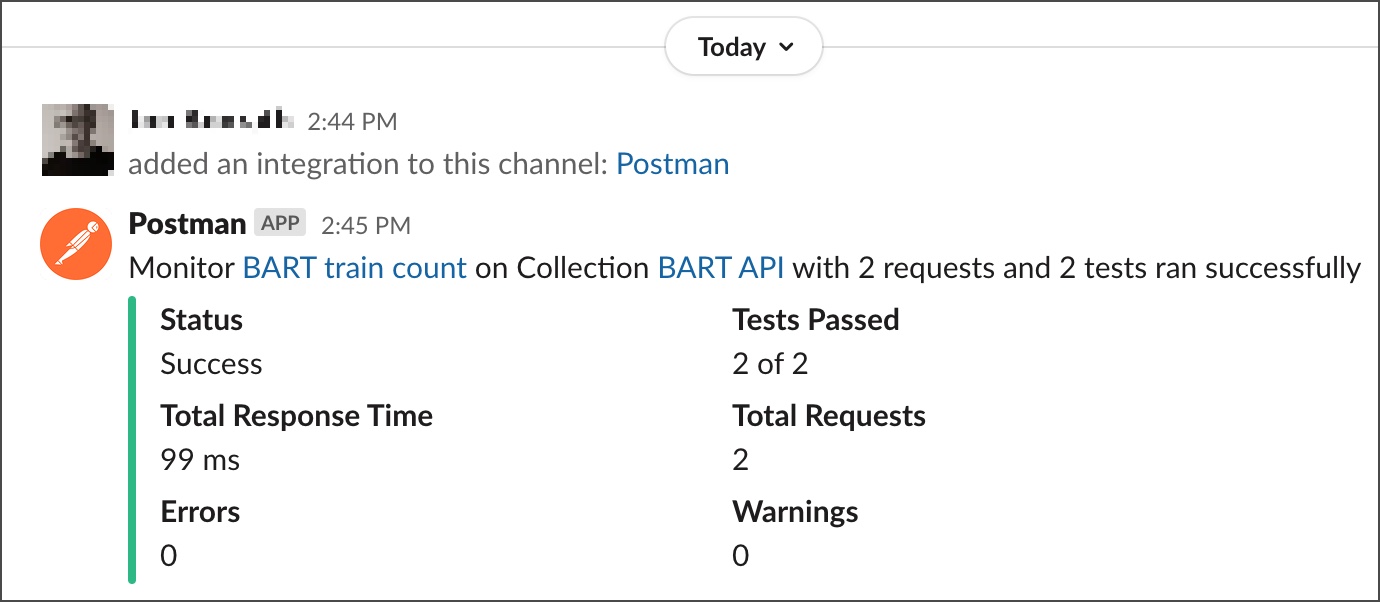Click the Warnings field heading

click(795, 512)
